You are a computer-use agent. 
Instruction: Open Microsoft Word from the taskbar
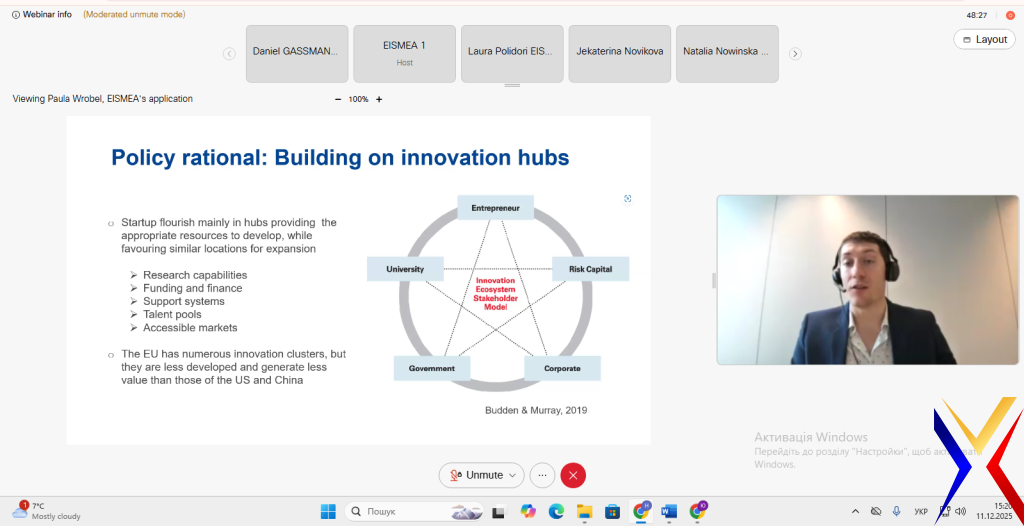coord(669,511)
